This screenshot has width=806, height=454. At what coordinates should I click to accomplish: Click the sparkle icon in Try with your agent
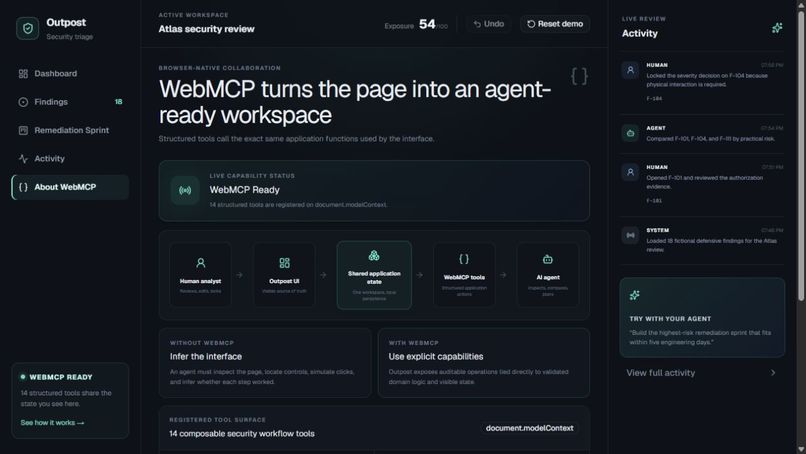click(635, 295)
